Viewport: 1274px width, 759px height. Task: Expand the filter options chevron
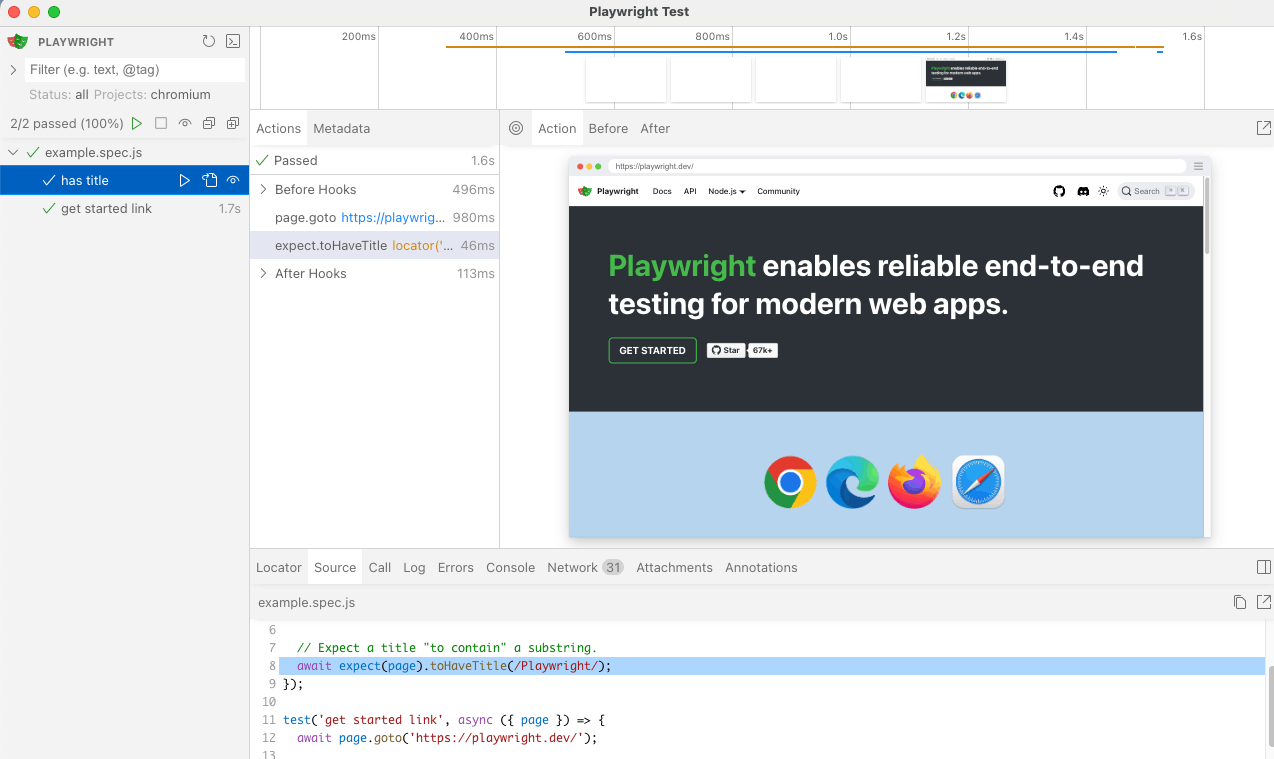[x=13, y=70]
